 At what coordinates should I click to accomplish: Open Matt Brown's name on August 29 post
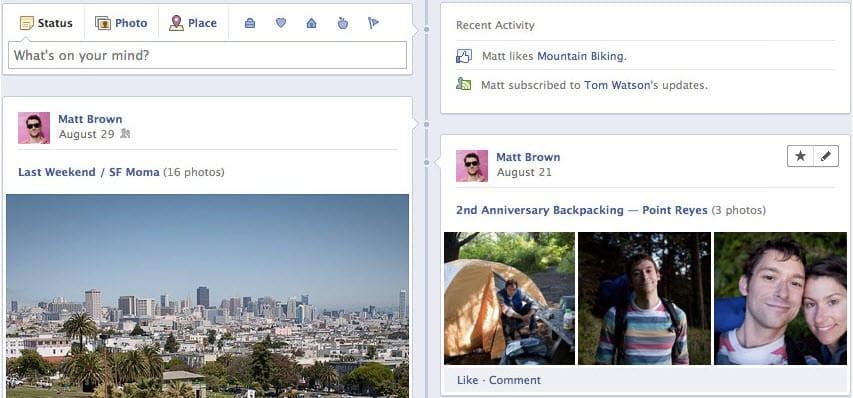click(90, 119)
